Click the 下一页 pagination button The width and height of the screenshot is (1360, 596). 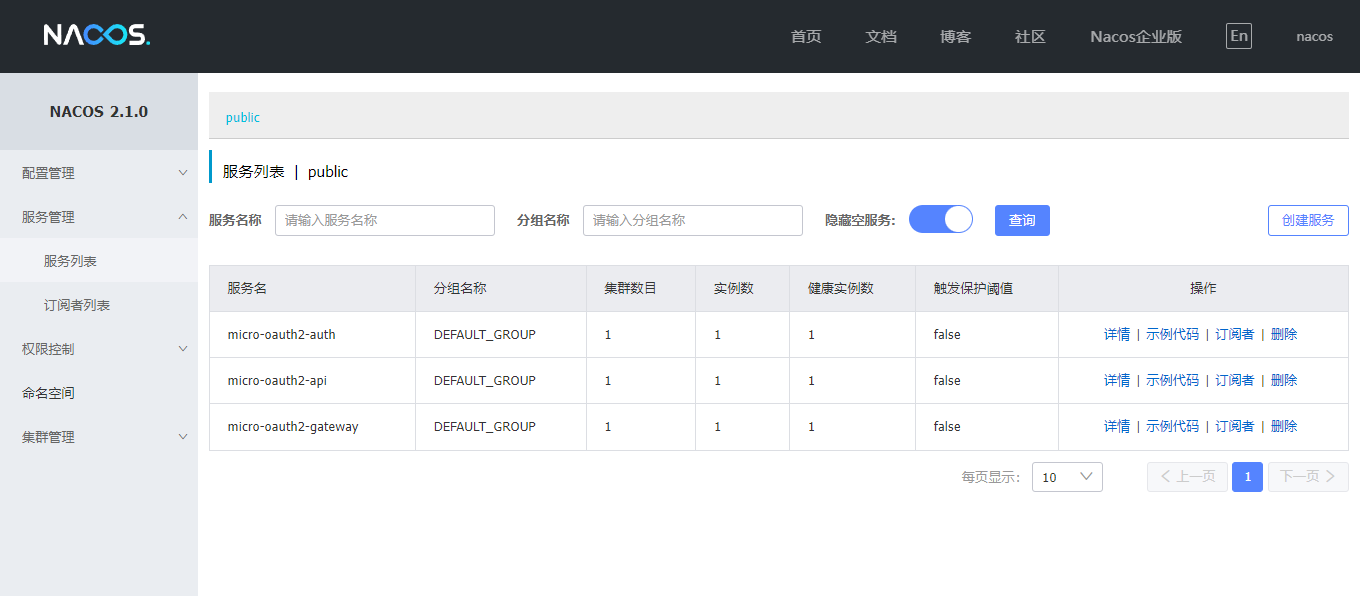click(x=1308, y=477)
